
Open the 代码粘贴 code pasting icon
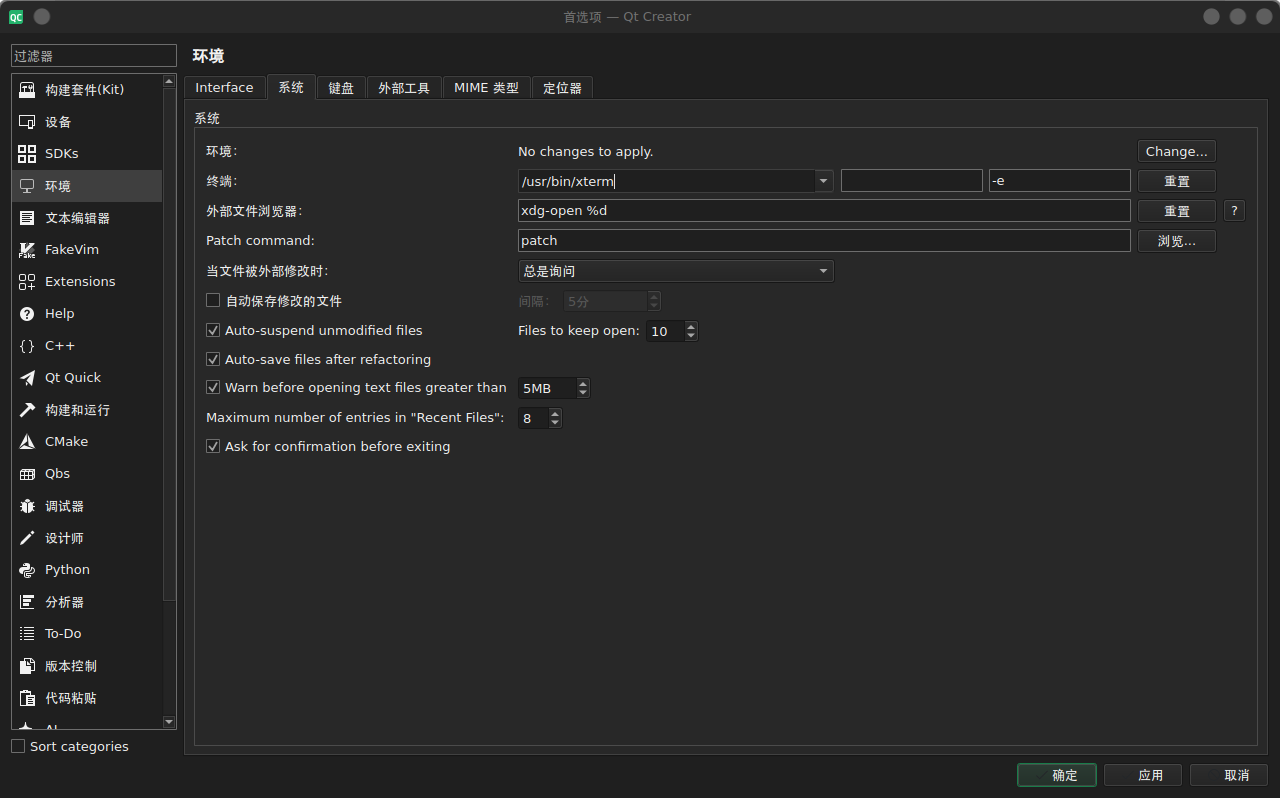point(27,698)
